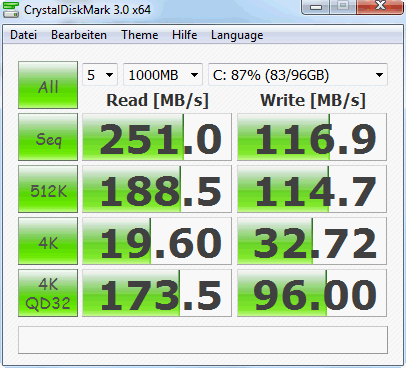Click the Write [MB/s] column header

pyautogui.click(x=313, y=100)
